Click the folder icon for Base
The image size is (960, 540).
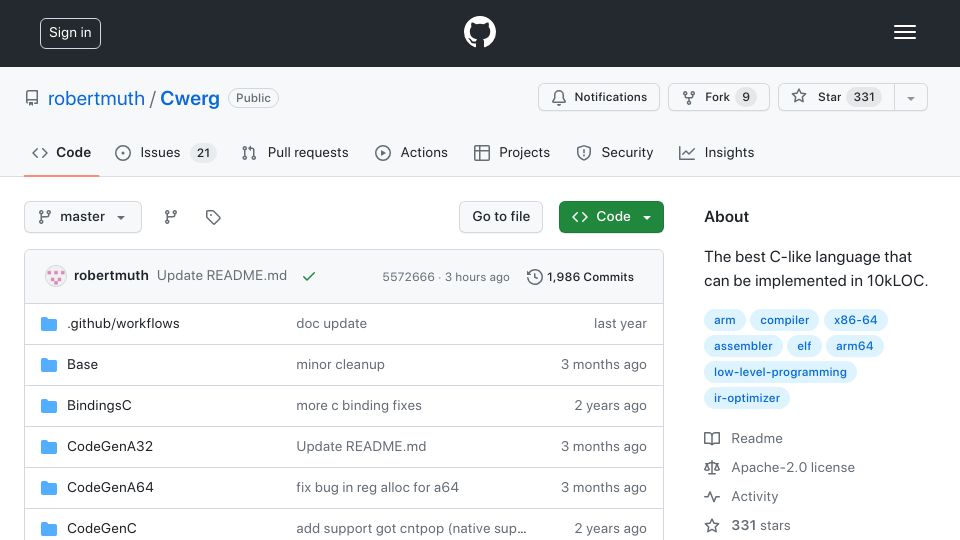point(49,365)
